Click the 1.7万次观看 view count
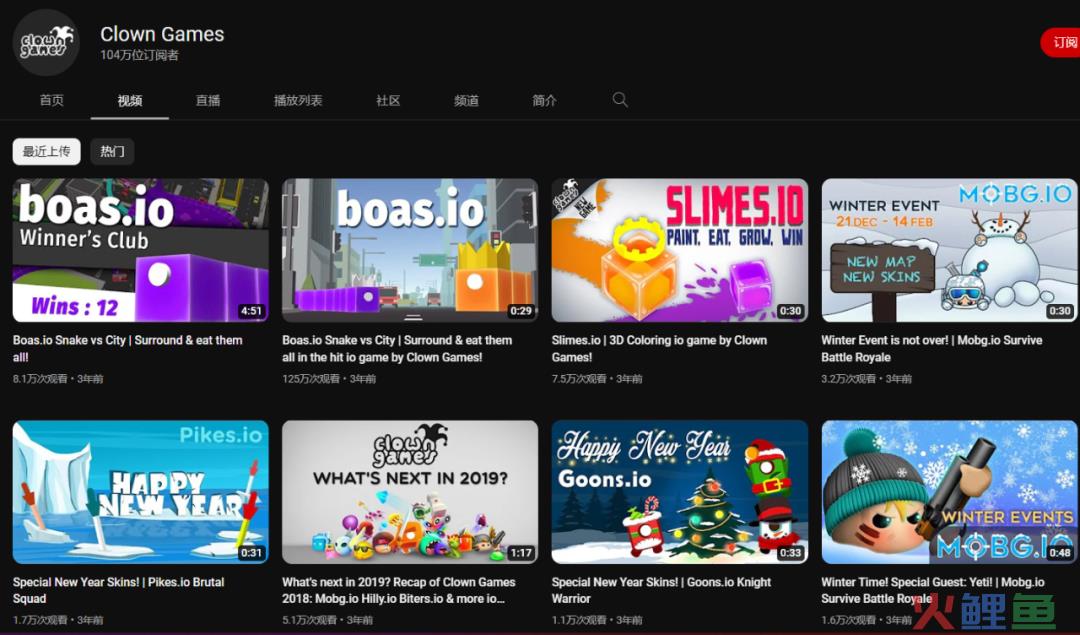1080x635 pixels. tap(40, 621)
